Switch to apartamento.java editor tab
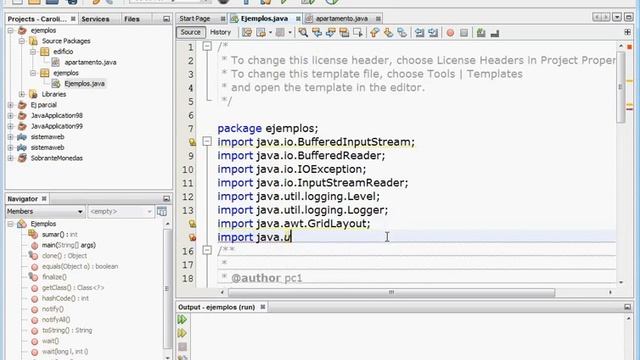 (342, 19)
